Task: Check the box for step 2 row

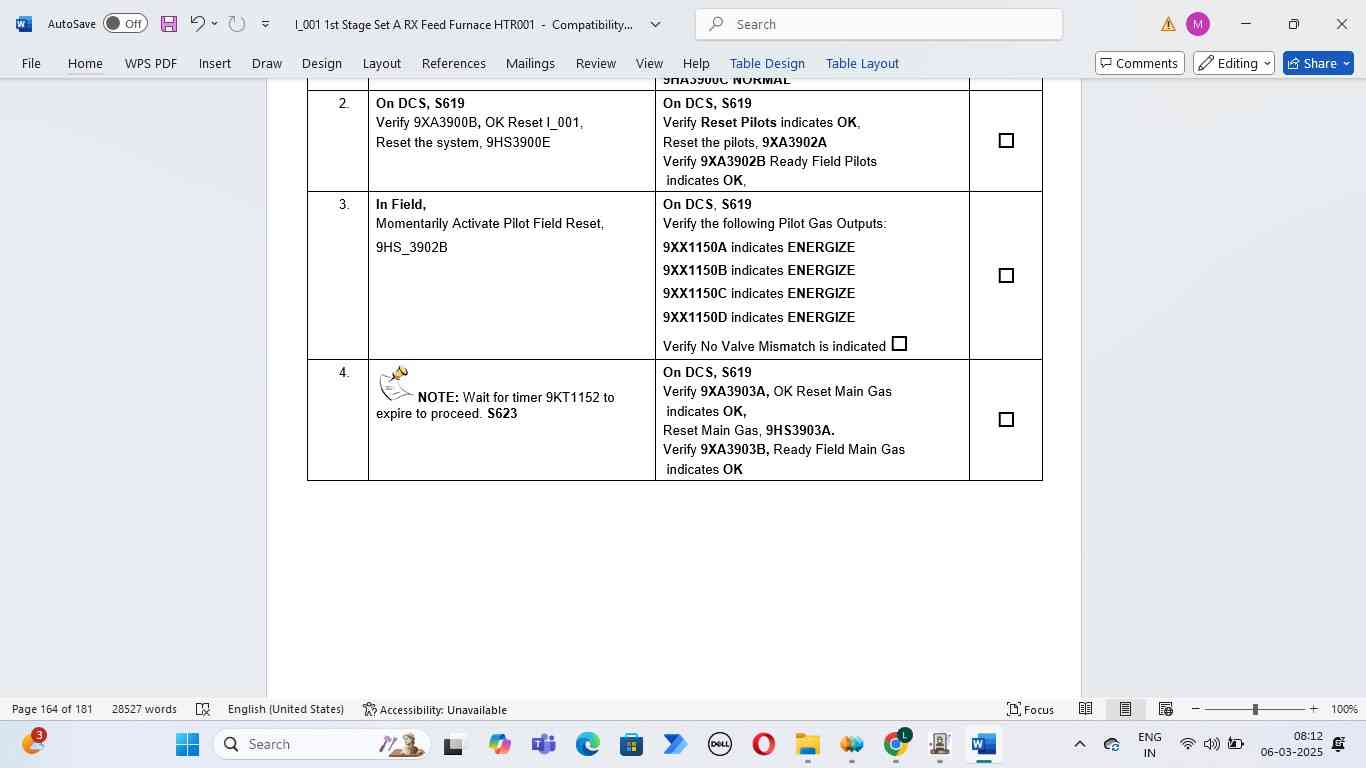Action: pos(1006,141)
